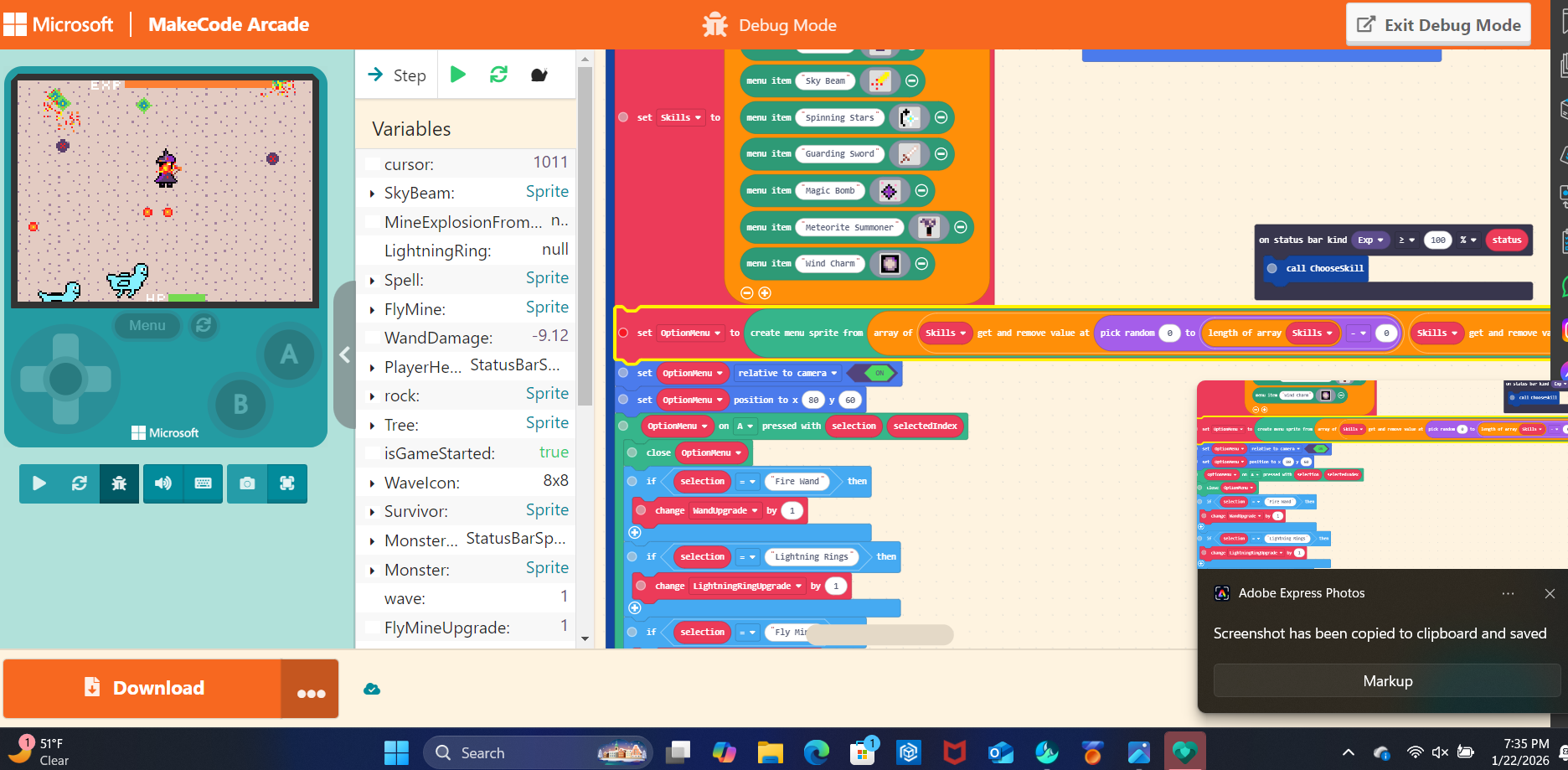The image size is (1568, 770).
Task: Switch the relative to camera ON toggle
Action: 874,373
